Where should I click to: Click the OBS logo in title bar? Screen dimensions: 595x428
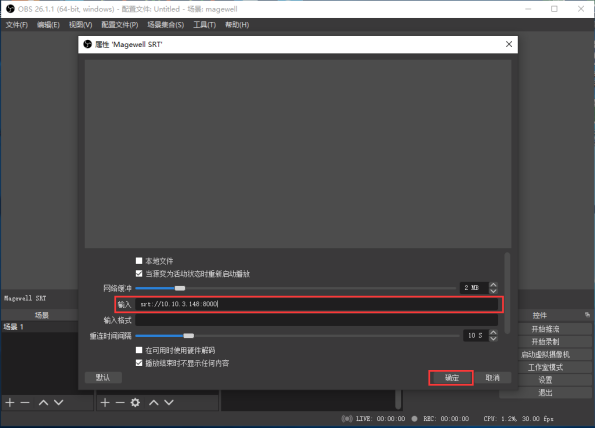pyautogui.click(x=10, y=9)
